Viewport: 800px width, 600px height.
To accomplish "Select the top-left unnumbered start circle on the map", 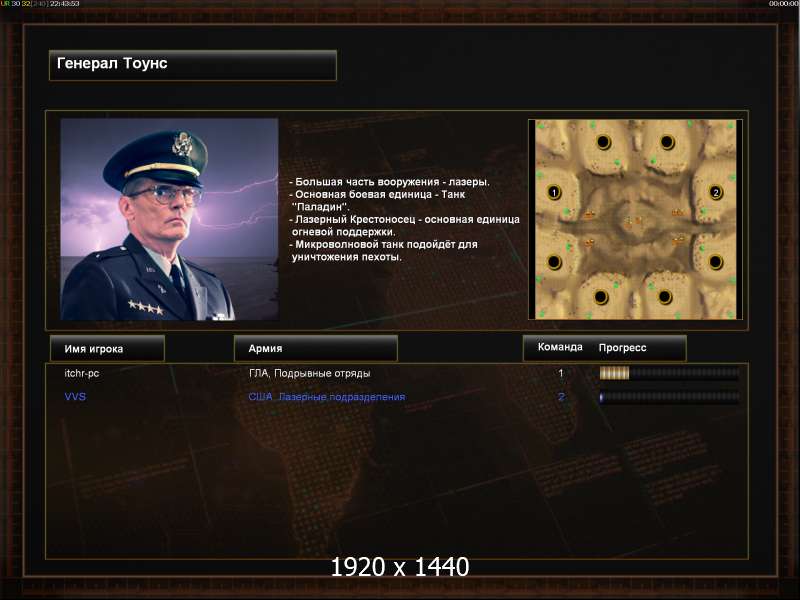I will coord(604,142).
